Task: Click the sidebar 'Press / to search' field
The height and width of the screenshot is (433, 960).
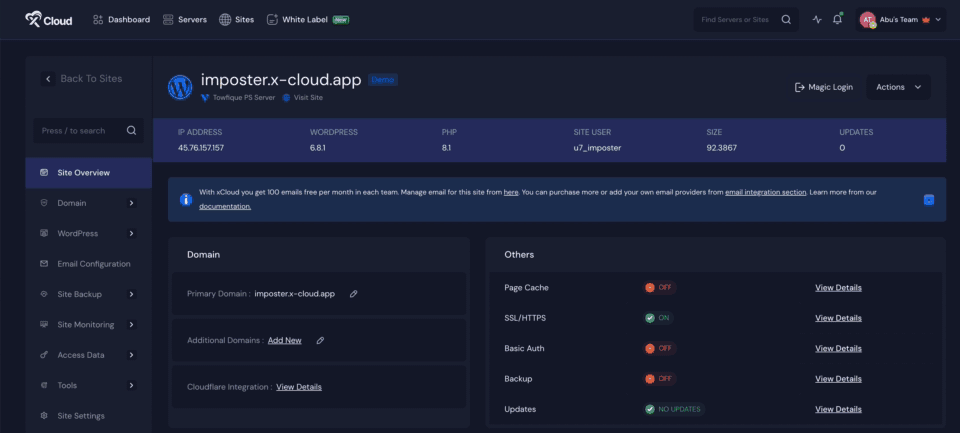Action: pyautogui.click(x=80, y=130)
